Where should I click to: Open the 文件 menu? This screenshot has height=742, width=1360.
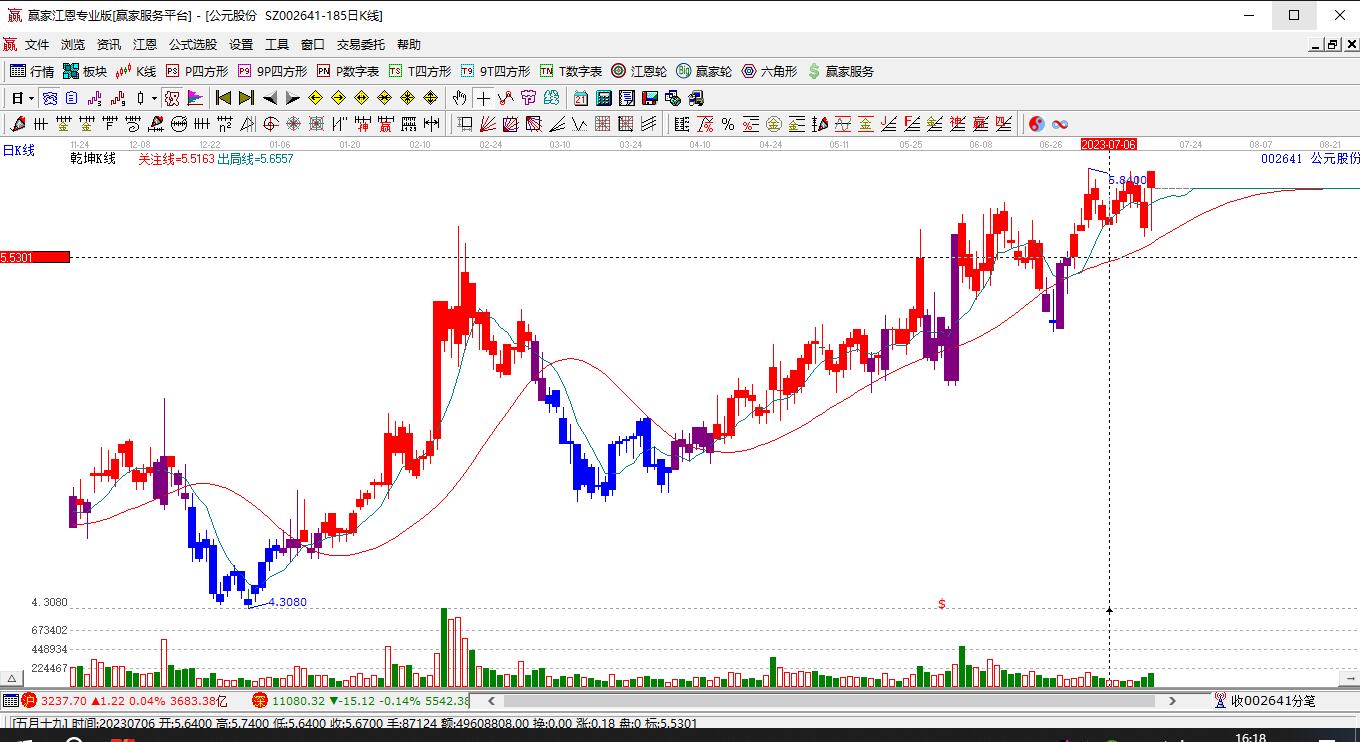[37, 44]
